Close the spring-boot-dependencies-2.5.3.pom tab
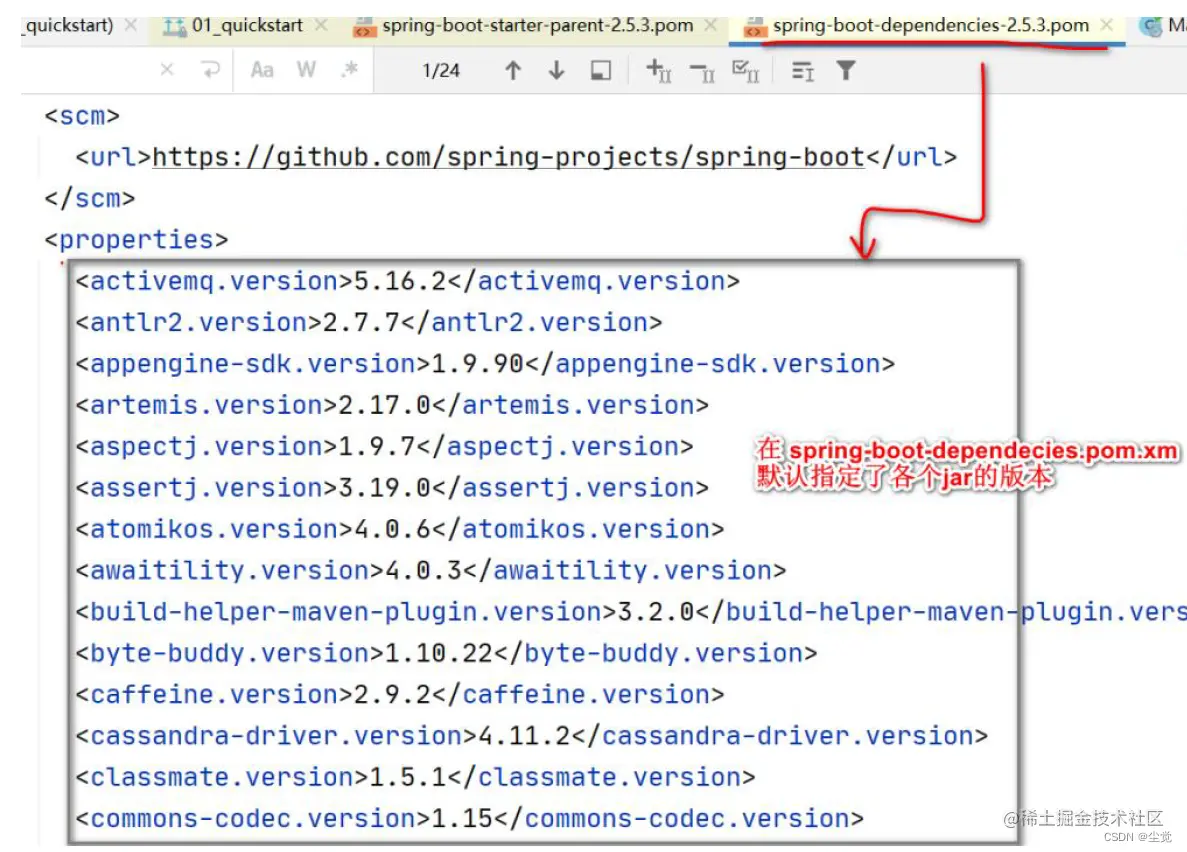Viewport: 1187px width, 852px height. 1106,26
